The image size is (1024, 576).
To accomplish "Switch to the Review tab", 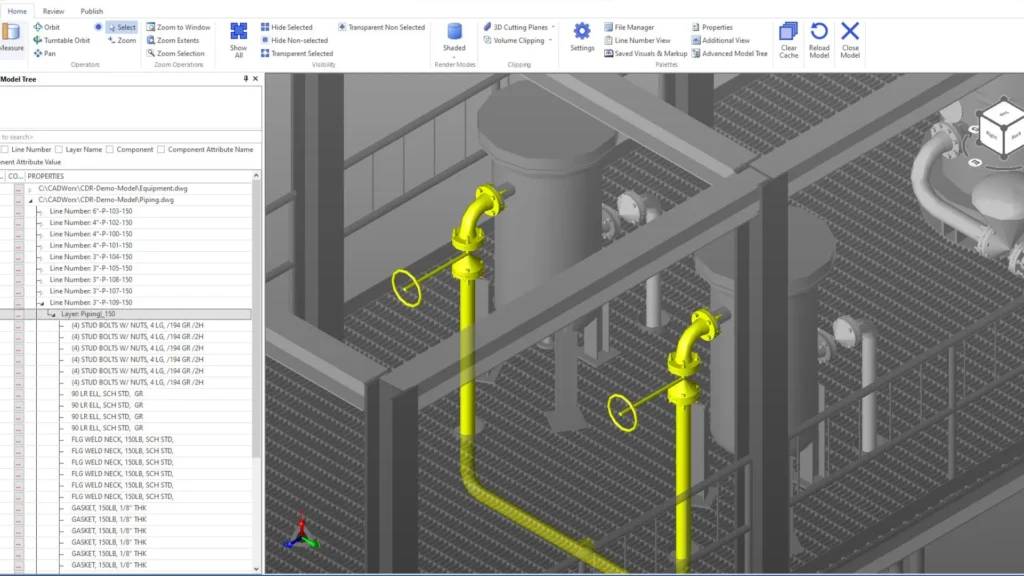I will tap(53, 11).
